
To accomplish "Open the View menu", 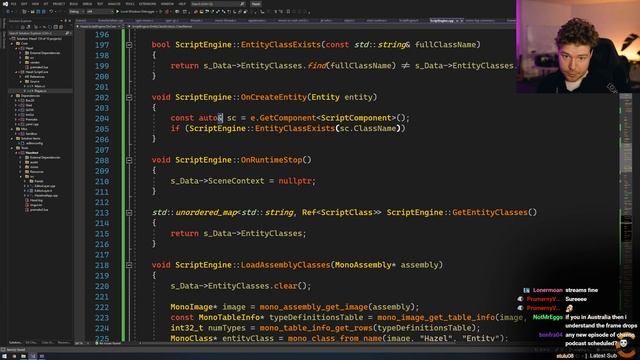I will (36, 4).
